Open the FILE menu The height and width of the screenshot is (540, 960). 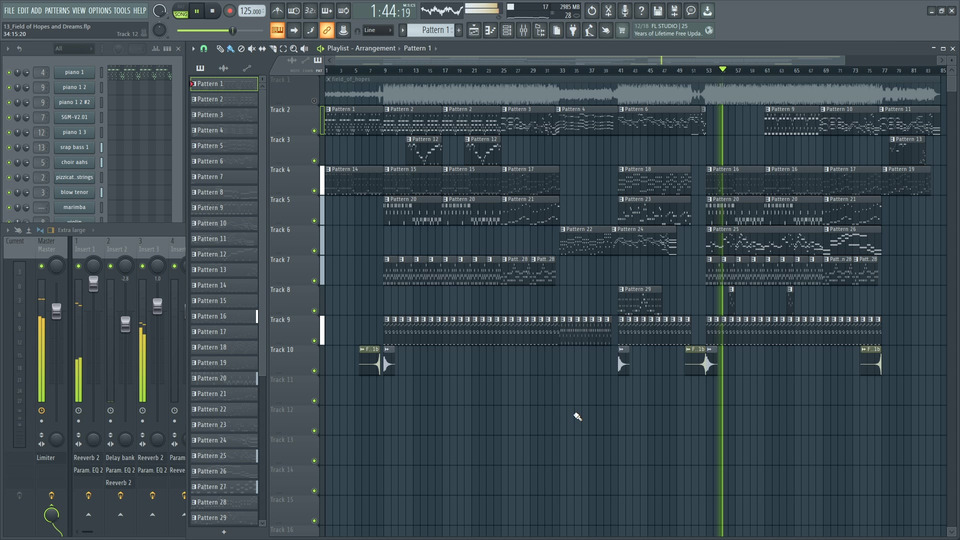pyautogui.click(x=9, y=10)
